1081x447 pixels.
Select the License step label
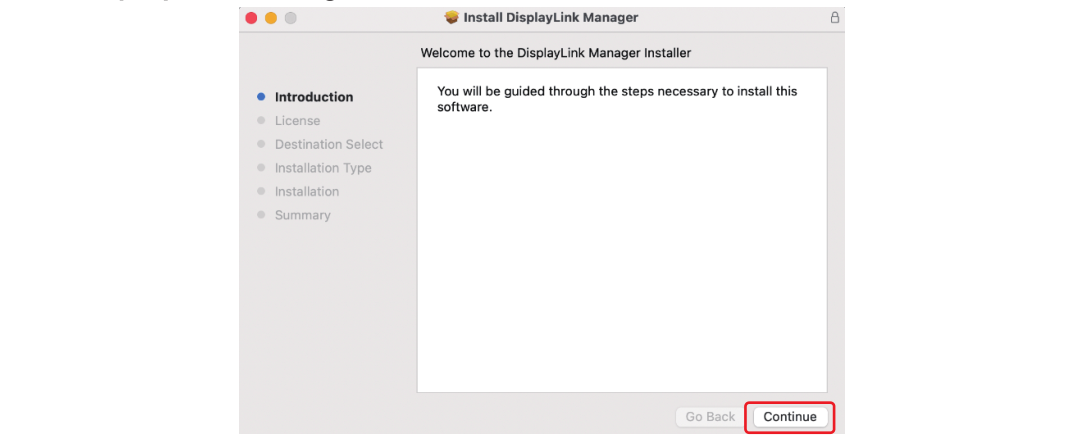pyautogui.click(x=297, y=121)
